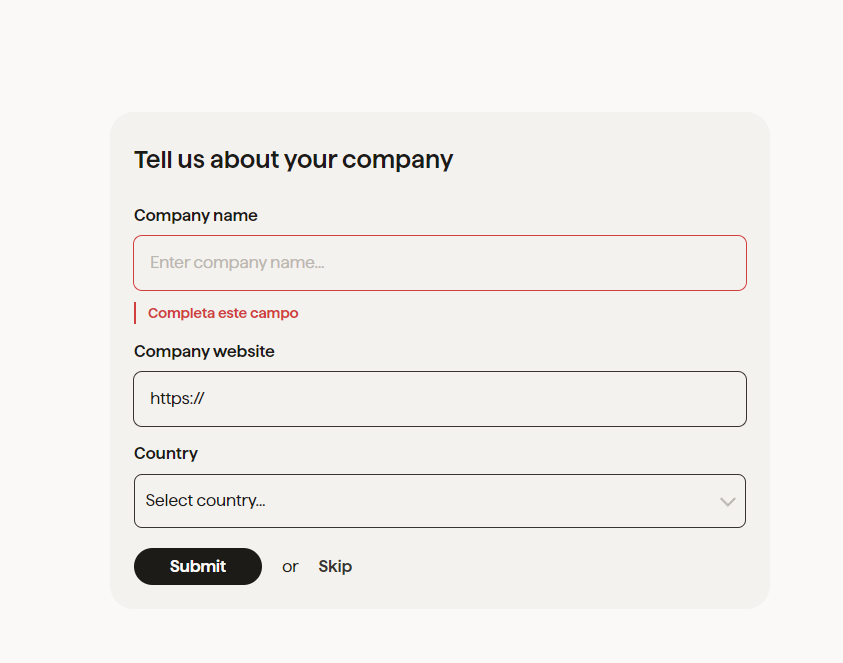The image size is (843, 663).
Task: Click the right end of Company website field
Action: [x=720, y=399]
